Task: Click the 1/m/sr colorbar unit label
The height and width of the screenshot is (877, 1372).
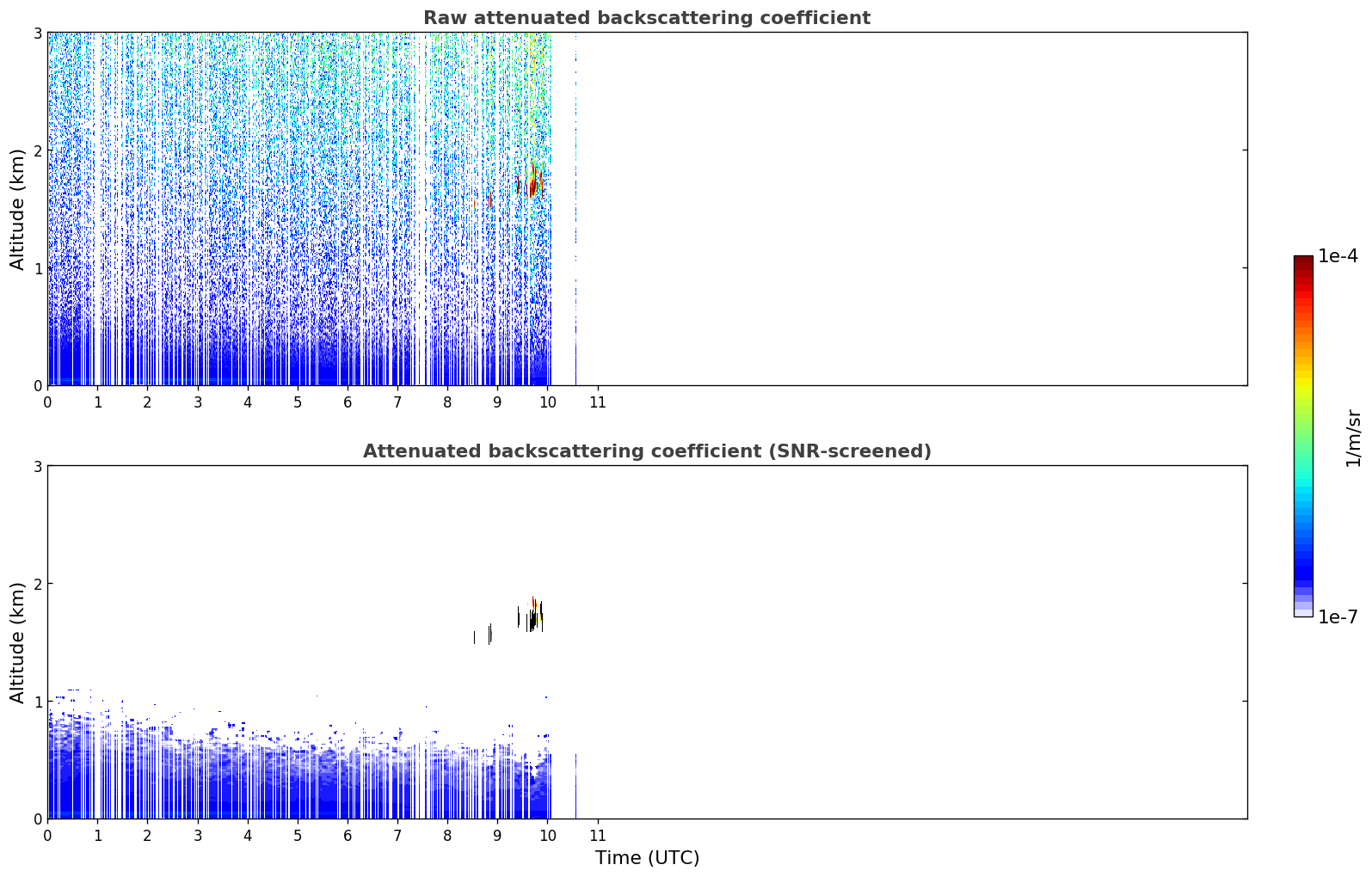Action: tap(1353, 438)
